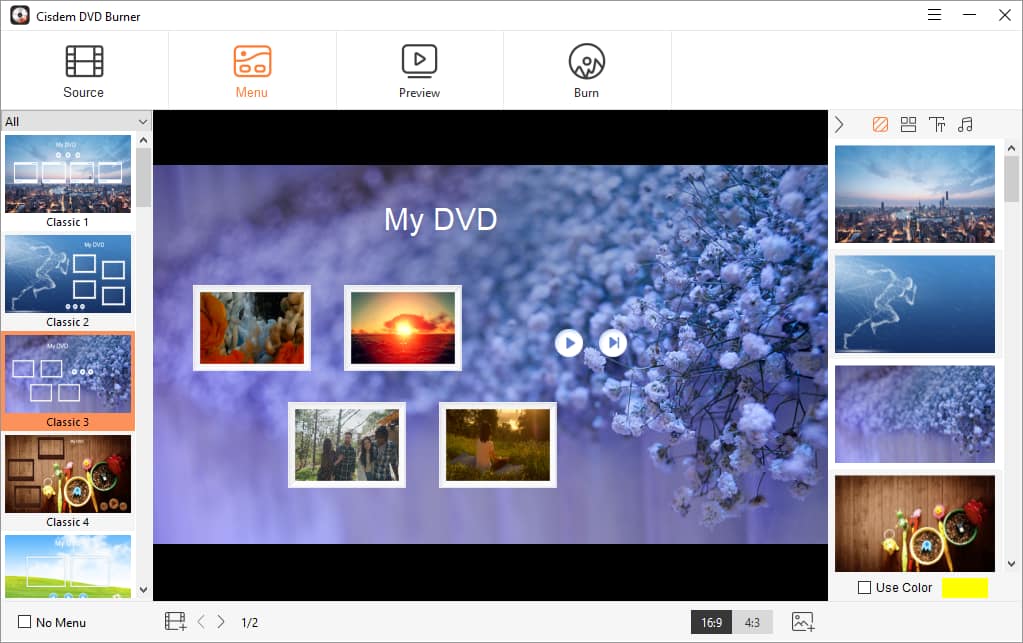Open the background music panel icon
Screen dimensions: 1023x643
965,124
